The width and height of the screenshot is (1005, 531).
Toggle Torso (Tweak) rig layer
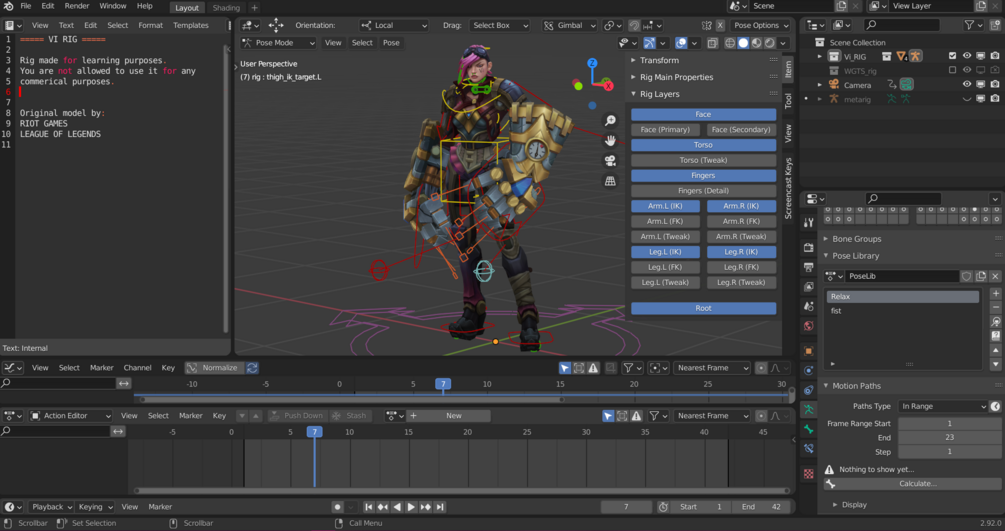click(703, 160)
